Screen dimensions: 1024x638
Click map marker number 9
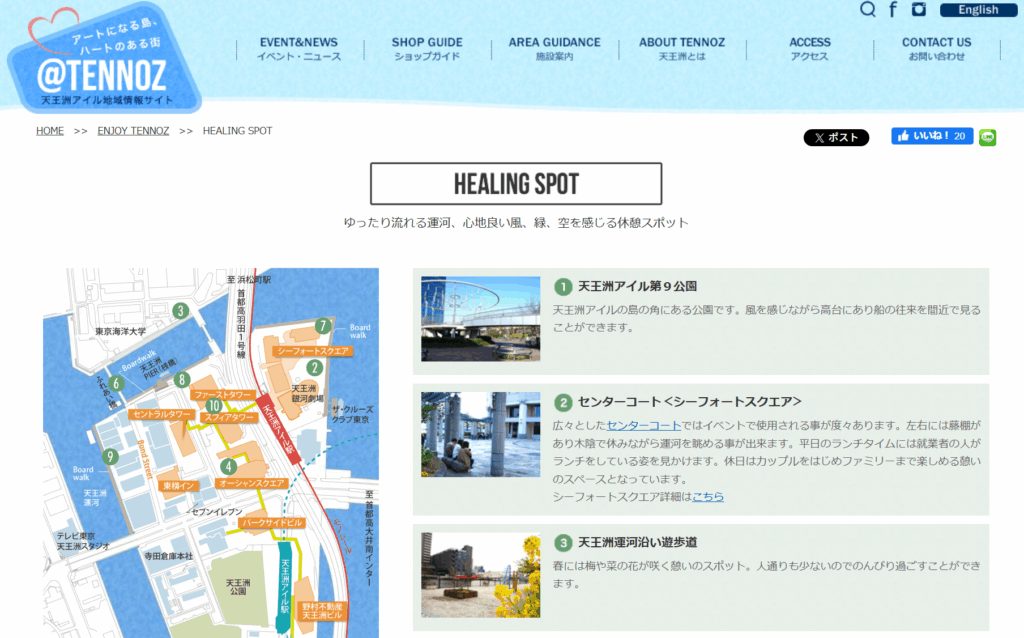click(110, 456)
